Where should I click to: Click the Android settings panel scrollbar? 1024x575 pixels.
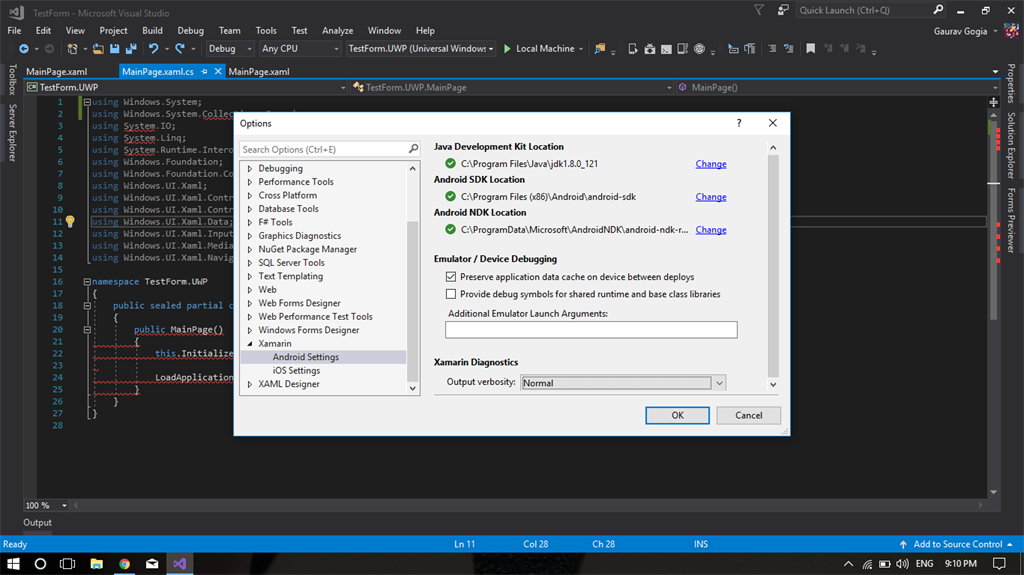tap(773, 267)
